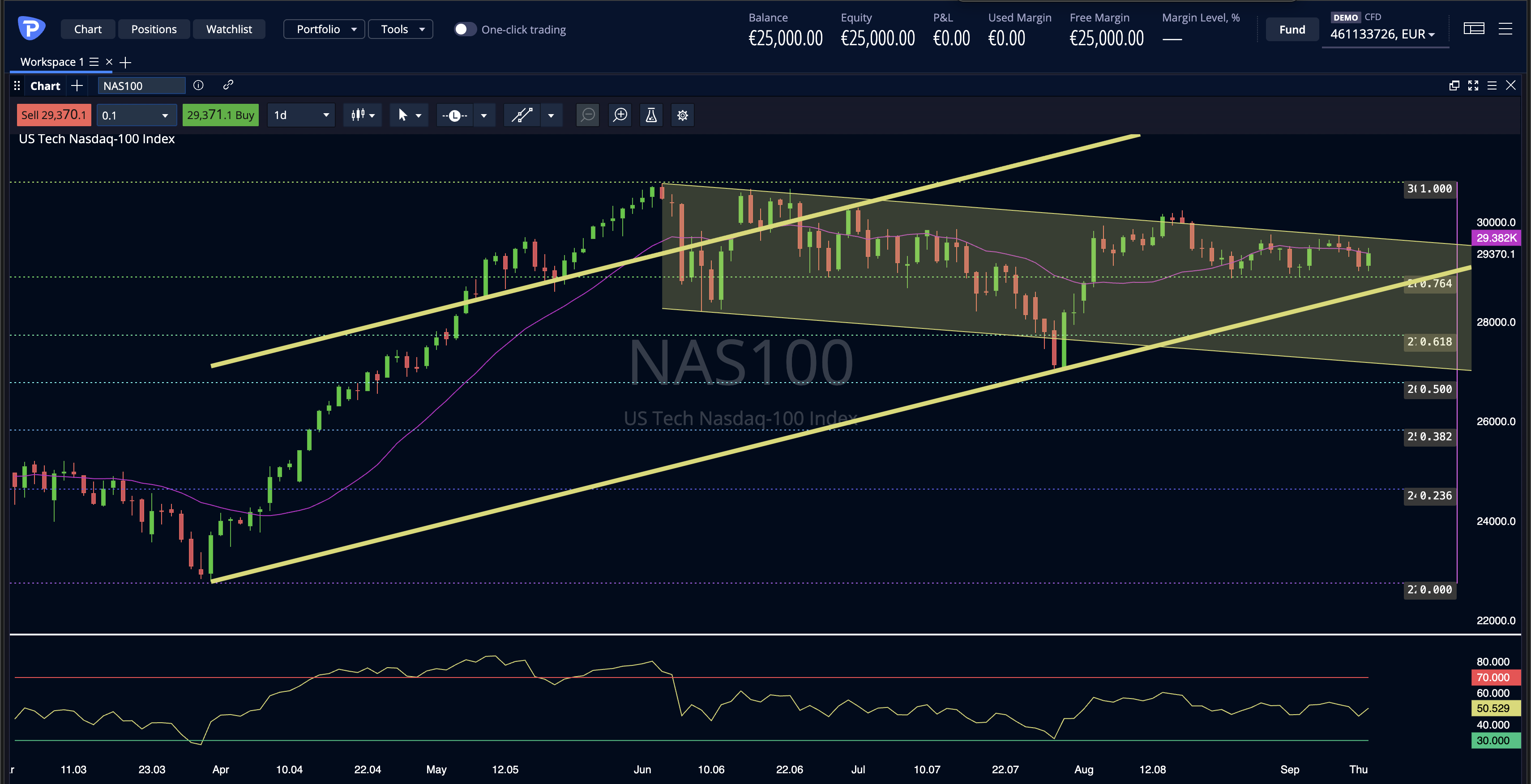
Task: Open the instrument info icon
Action: coord(198,85)
